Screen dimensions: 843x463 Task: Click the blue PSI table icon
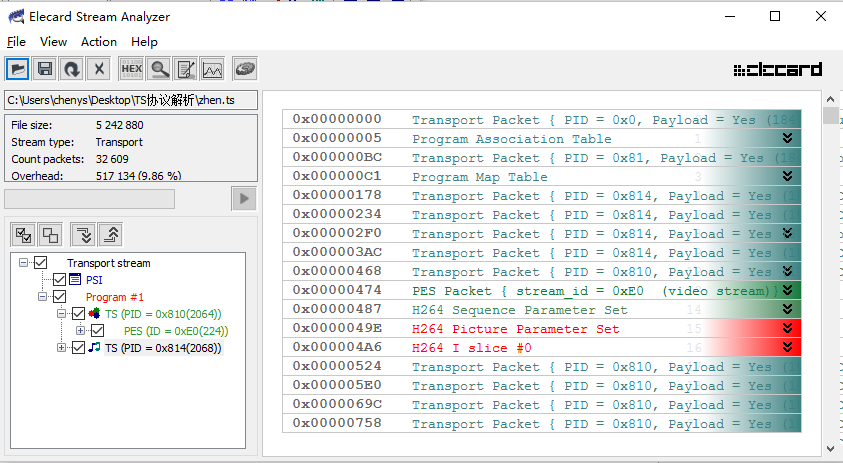(75, 280)
